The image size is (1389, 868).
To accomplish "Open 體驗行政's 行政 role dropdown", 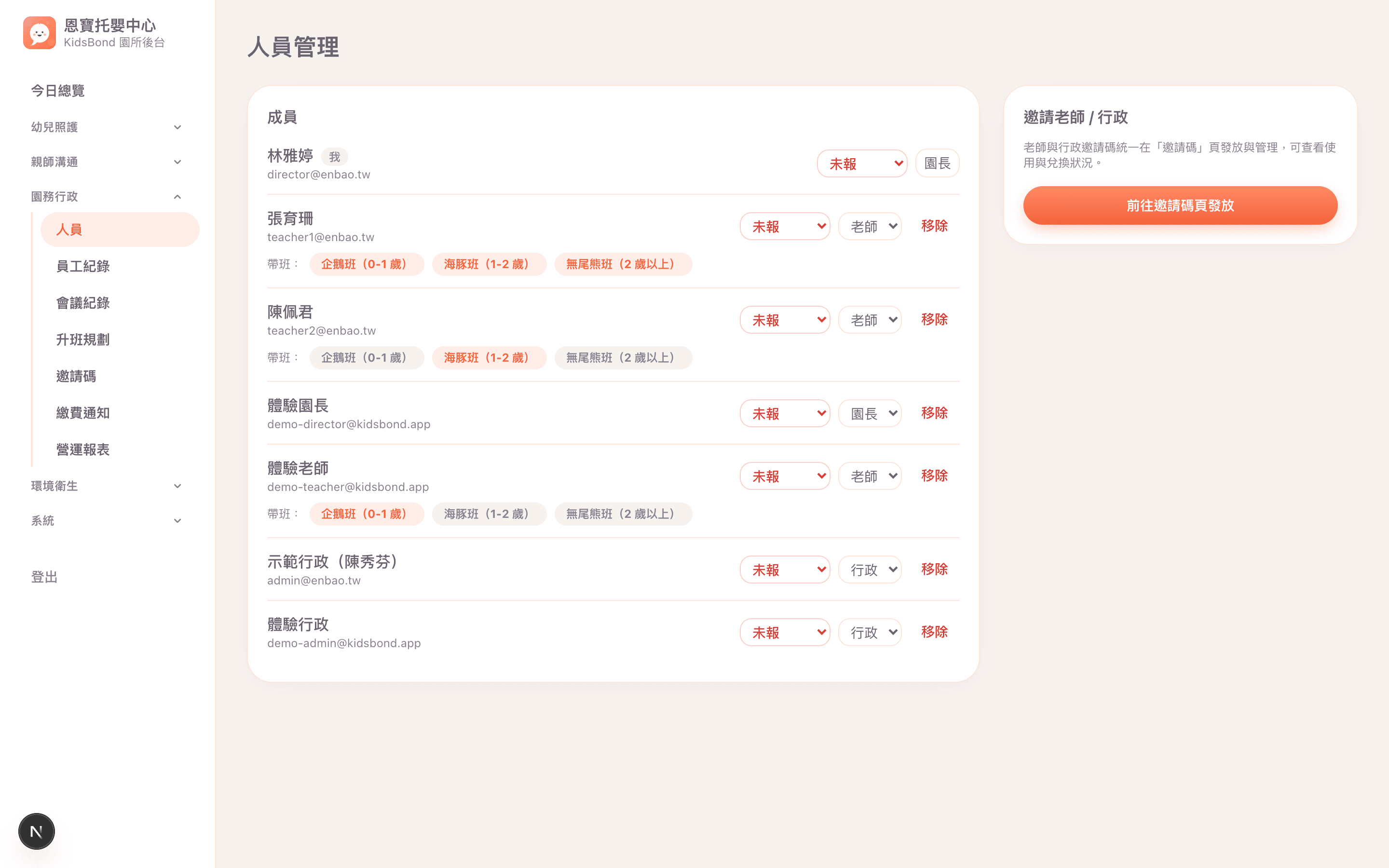I will (870, 632).
